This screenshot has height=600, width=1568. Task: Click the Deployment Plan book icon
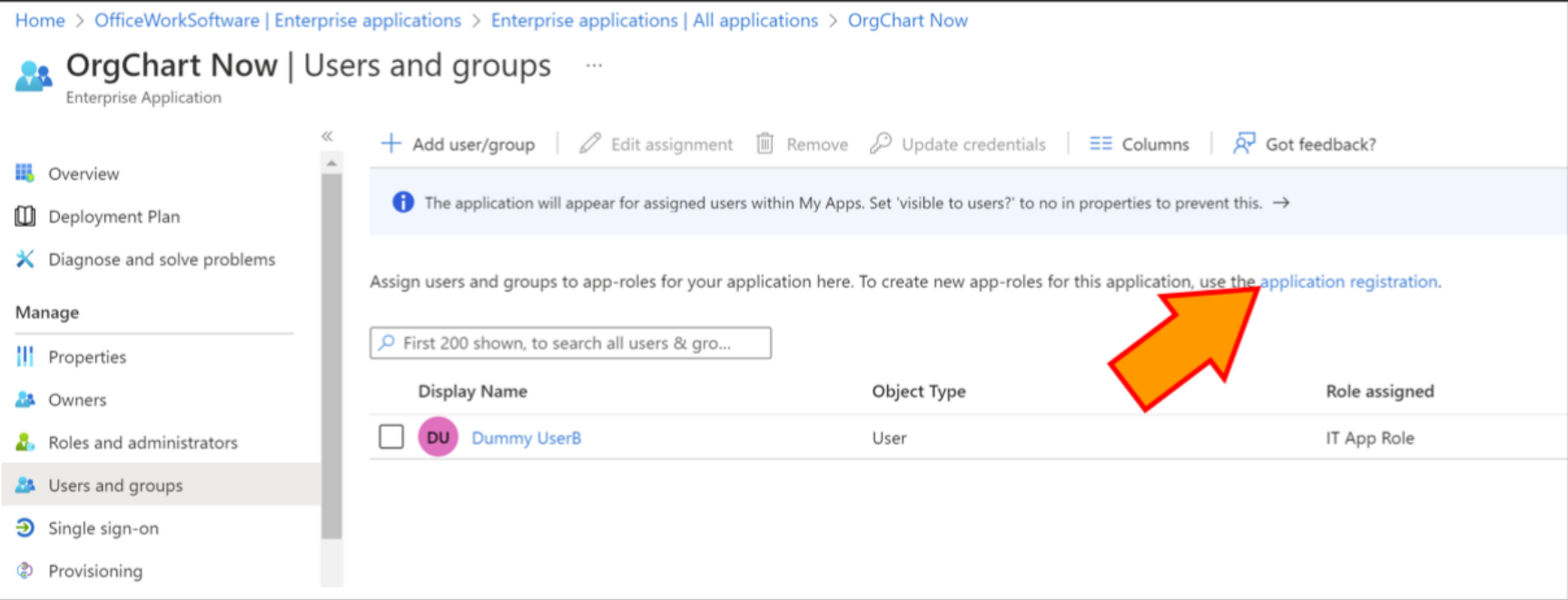pos(25,216)
